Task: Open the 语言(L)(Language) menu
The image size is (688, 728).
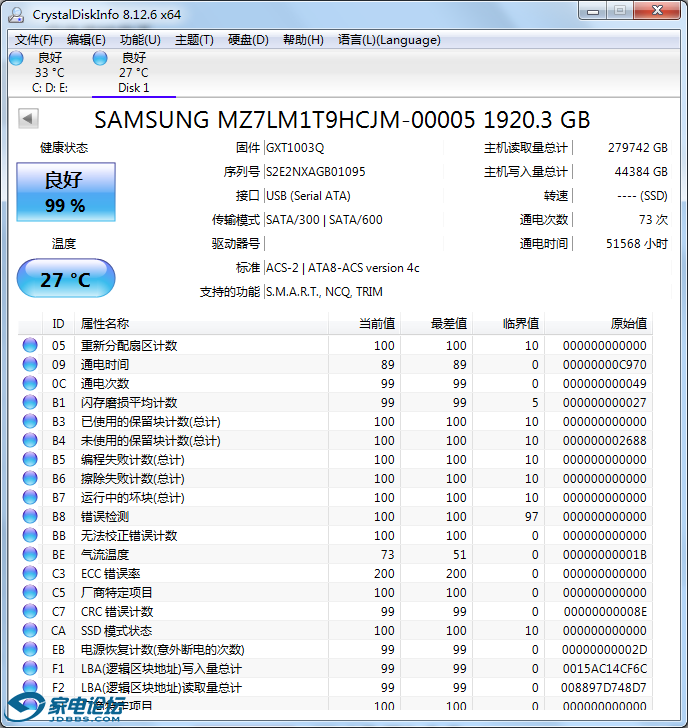Action: pos(389,40)
